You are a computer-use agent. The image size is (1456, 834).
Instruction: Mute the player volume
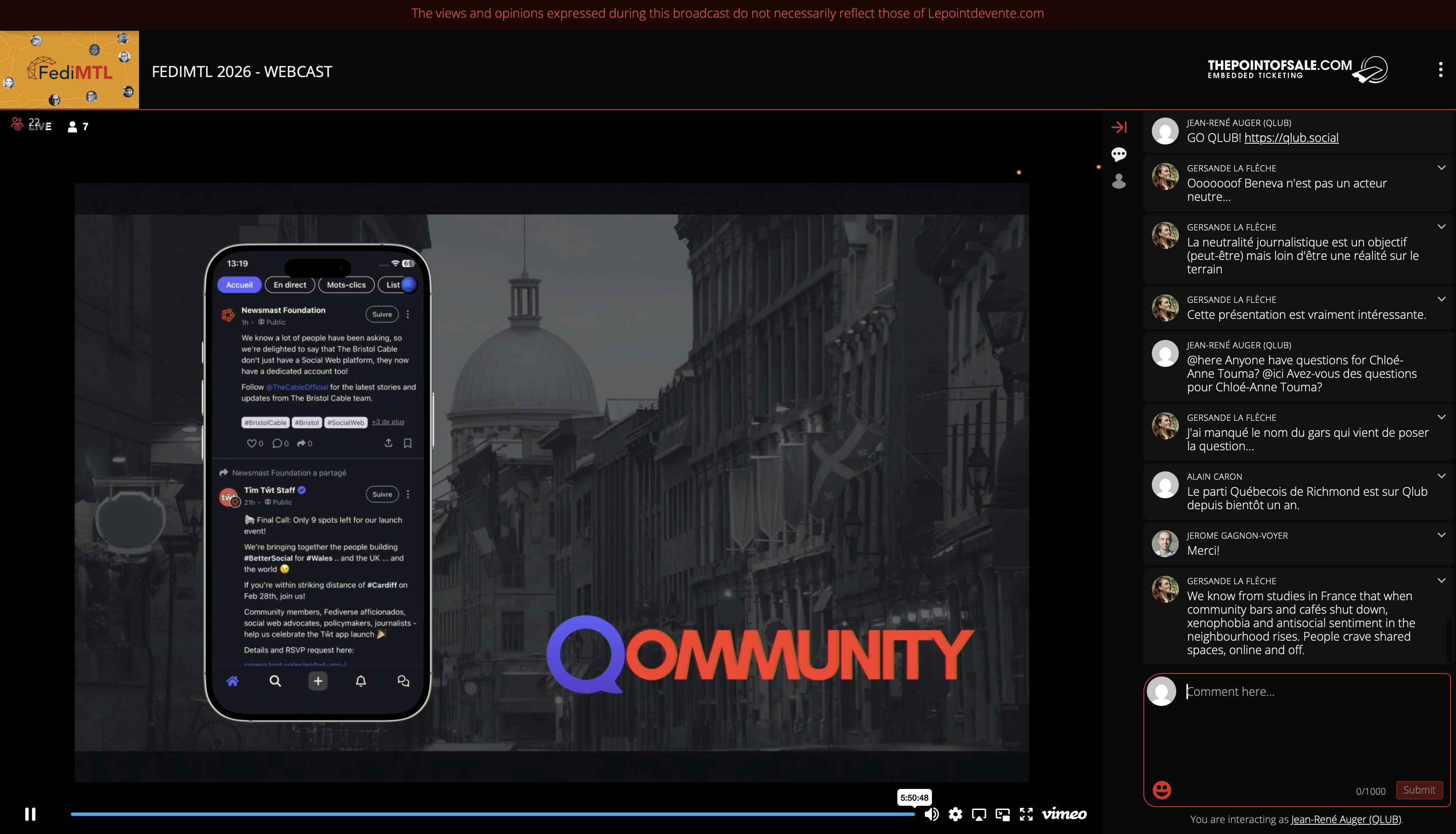[931, 814]
